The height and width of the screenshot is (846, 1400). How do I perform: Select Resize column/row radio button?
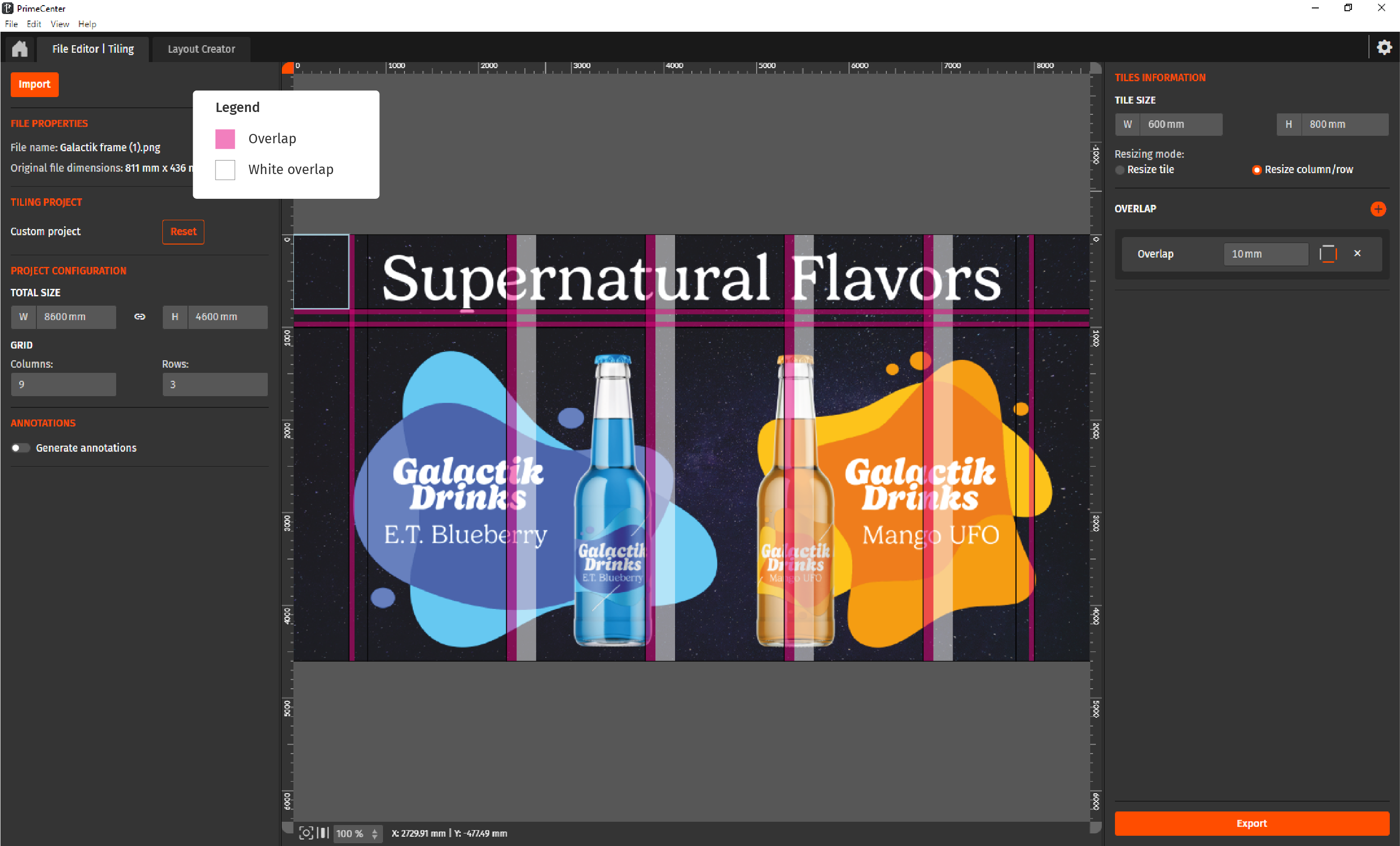[1256, 170]
